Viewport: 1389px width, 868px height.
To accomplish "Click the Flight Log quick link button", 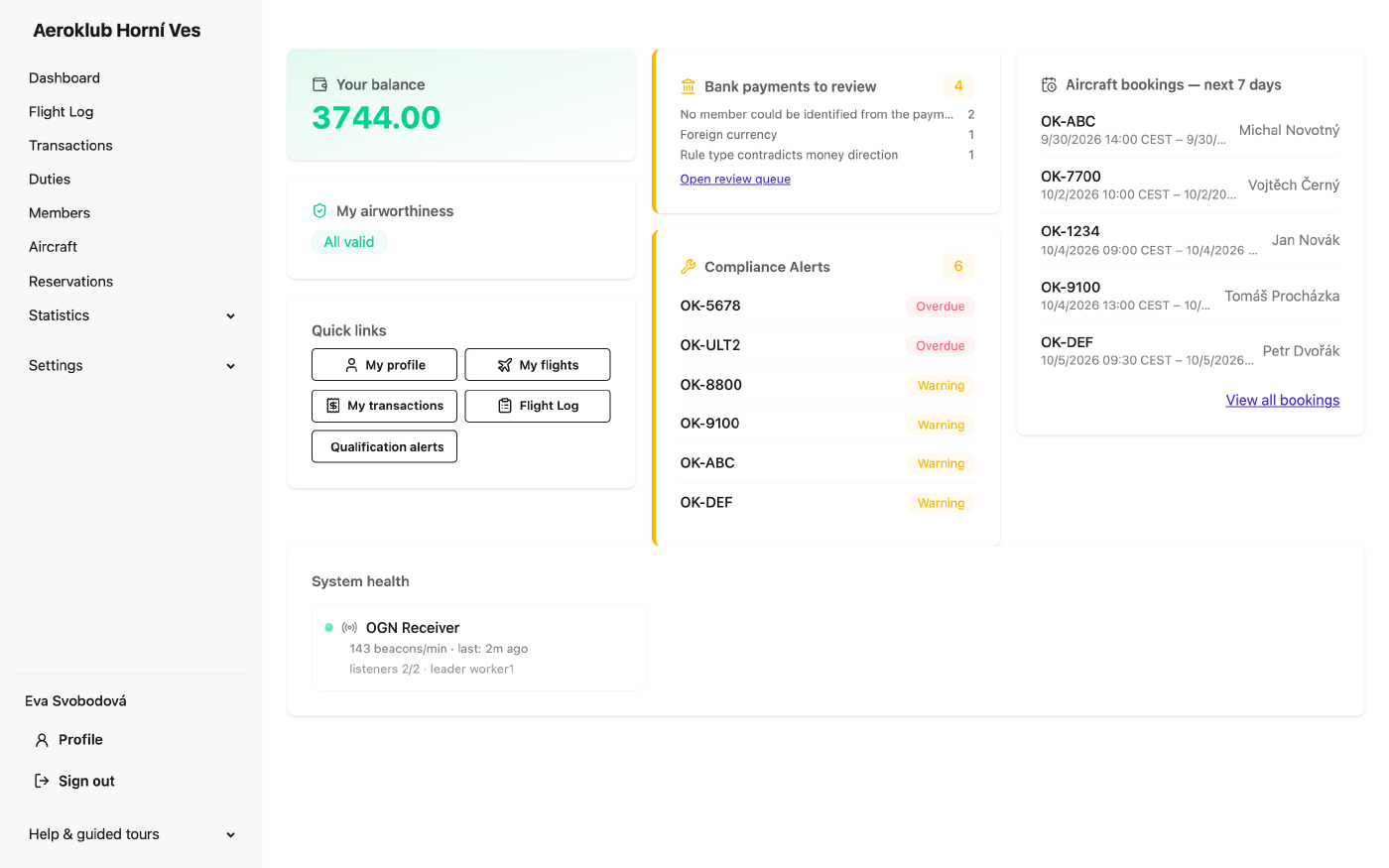I will tap(538, 406).
